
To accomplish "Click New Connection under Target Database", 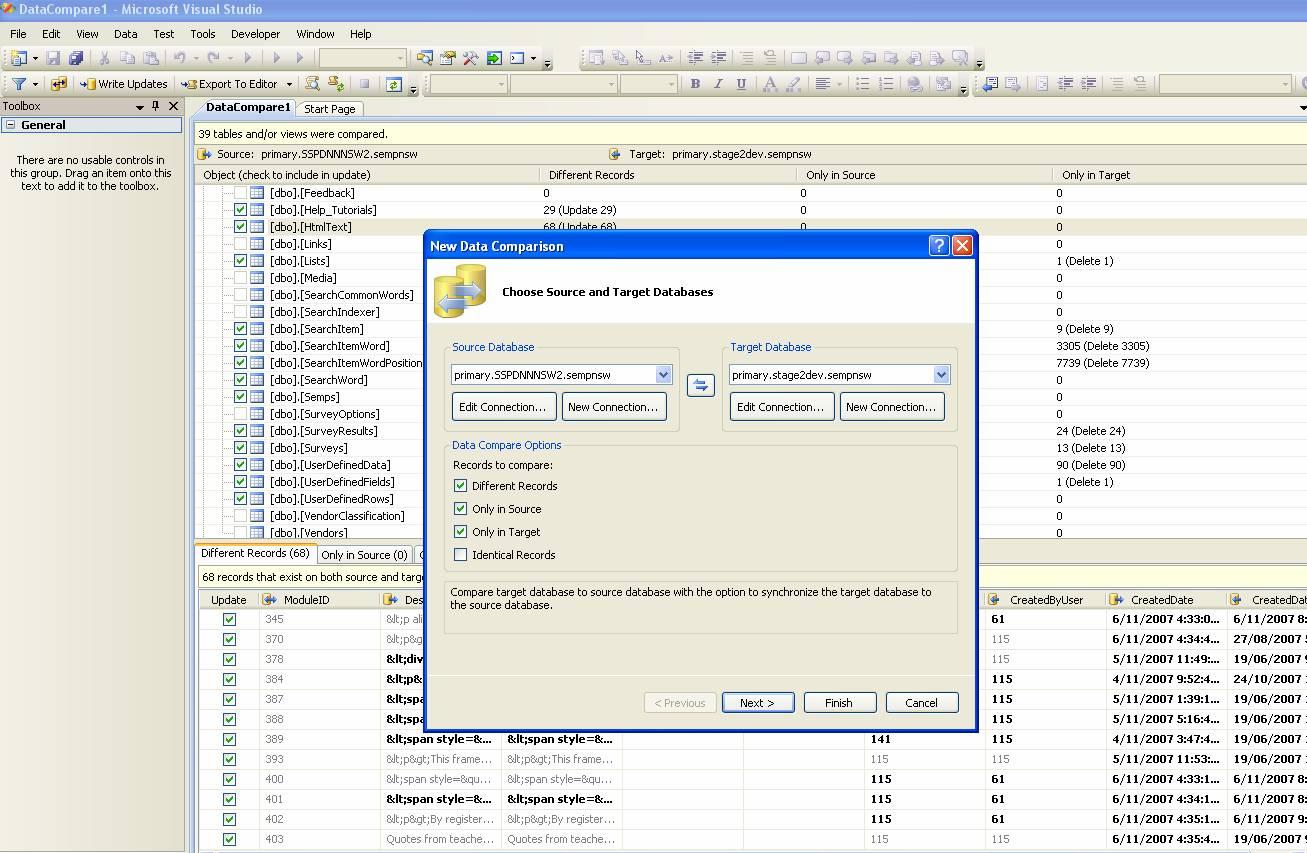I will 891,406.
